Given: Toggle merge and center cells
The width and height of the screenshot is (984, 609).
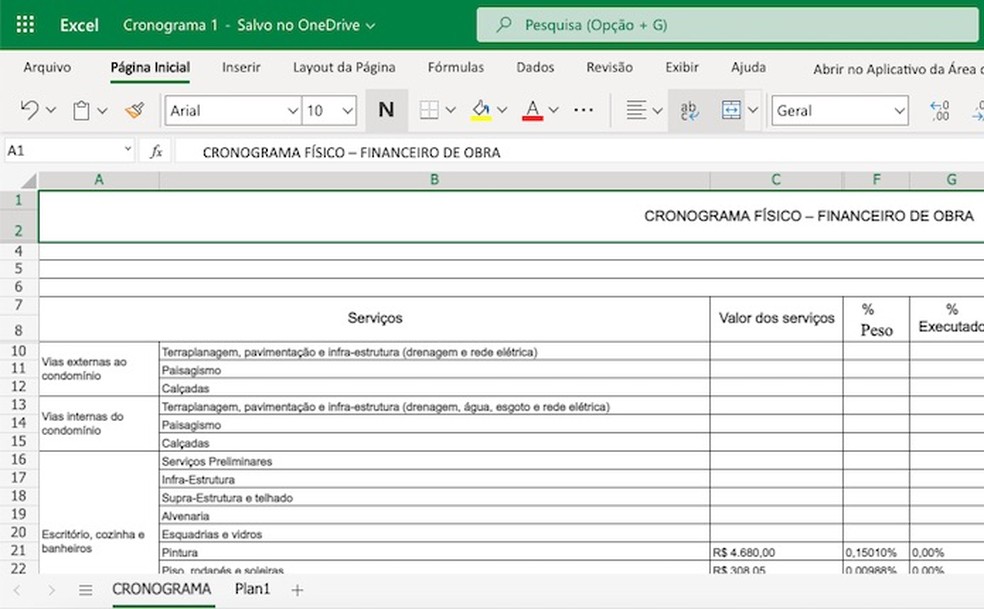Looking at the screenshot, I should [731, 111].
